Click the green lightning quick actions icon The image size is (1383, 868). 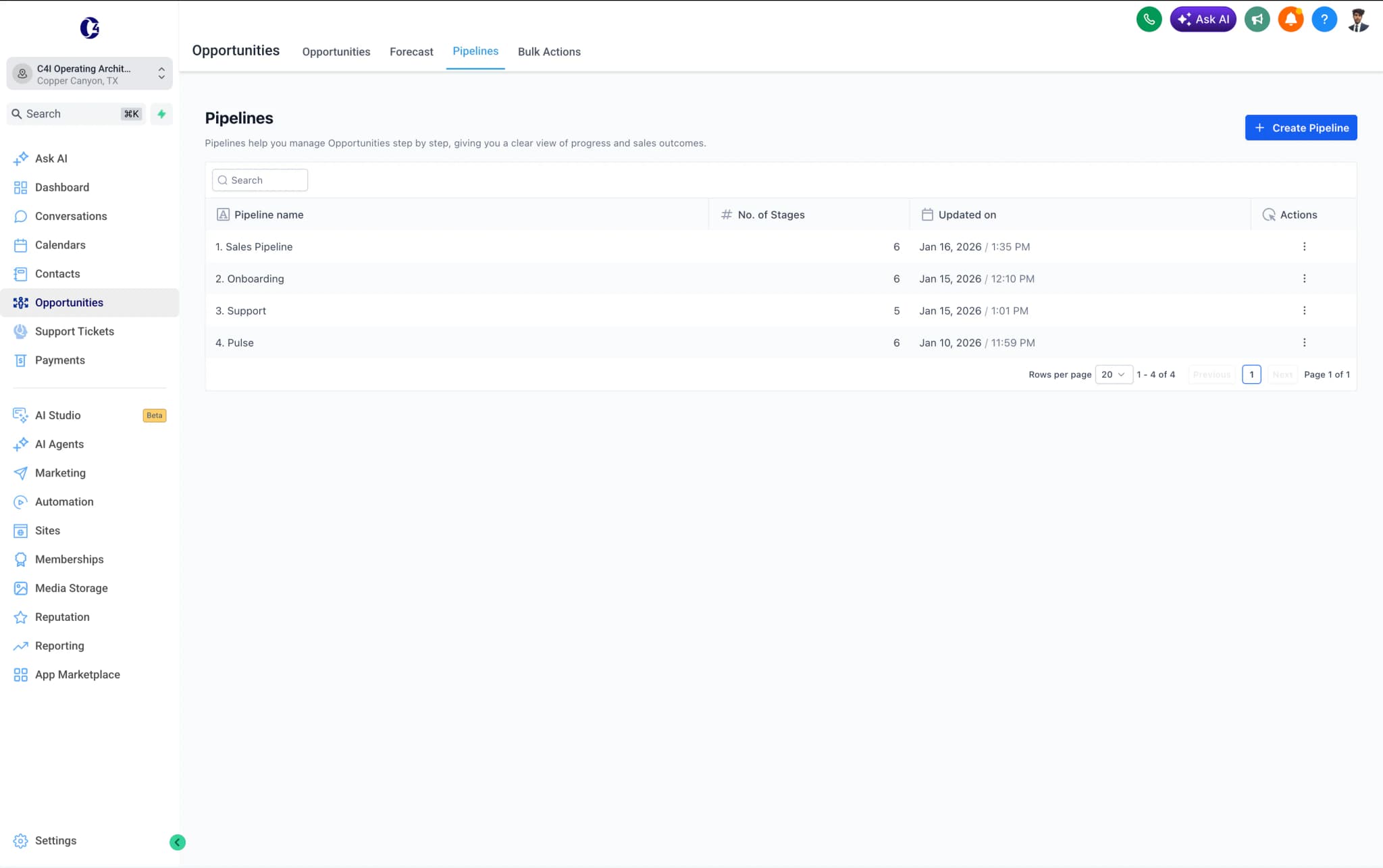(161, 114)
